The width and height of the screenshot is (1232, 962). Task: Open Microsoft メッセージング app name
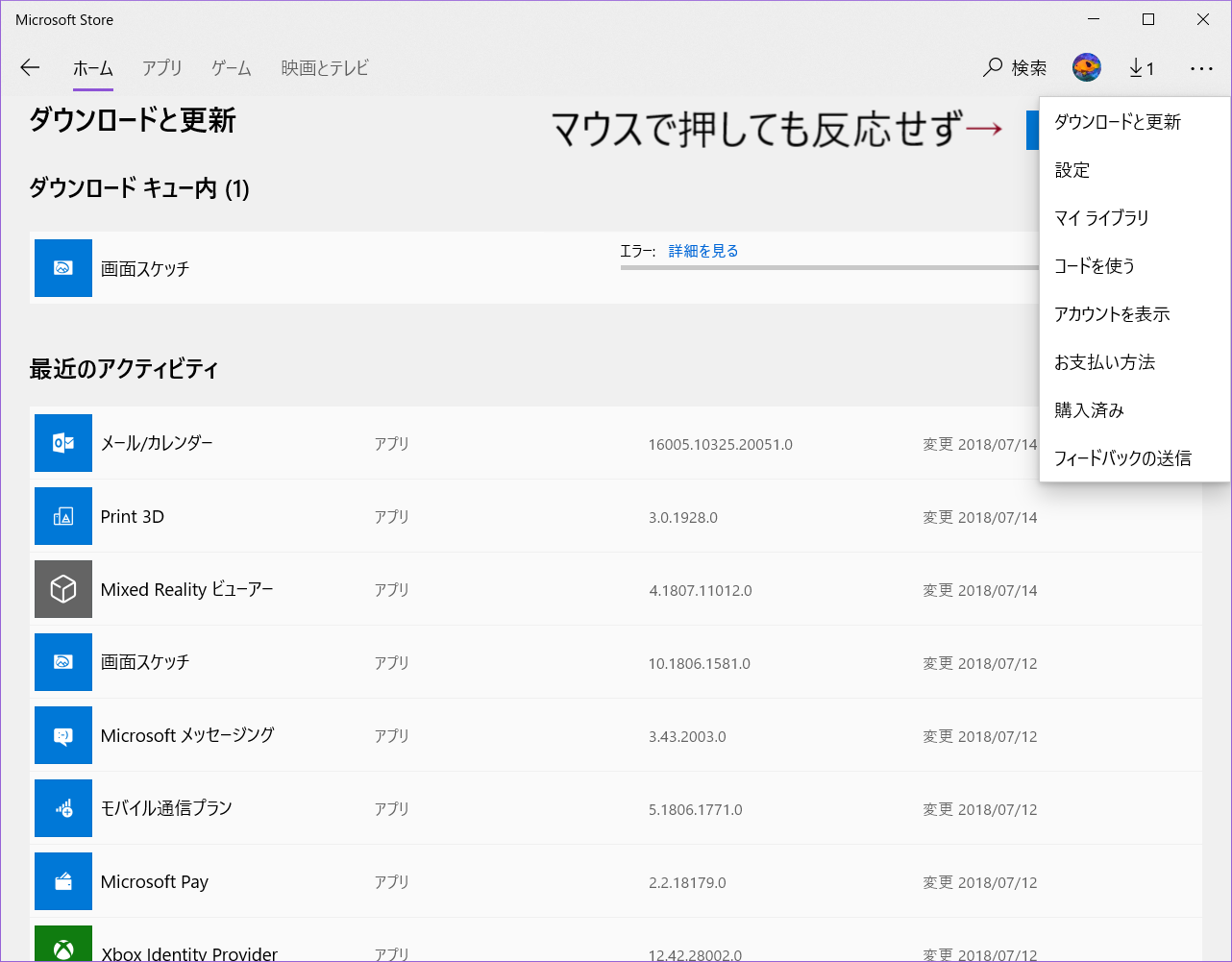[x=187, y=735]
